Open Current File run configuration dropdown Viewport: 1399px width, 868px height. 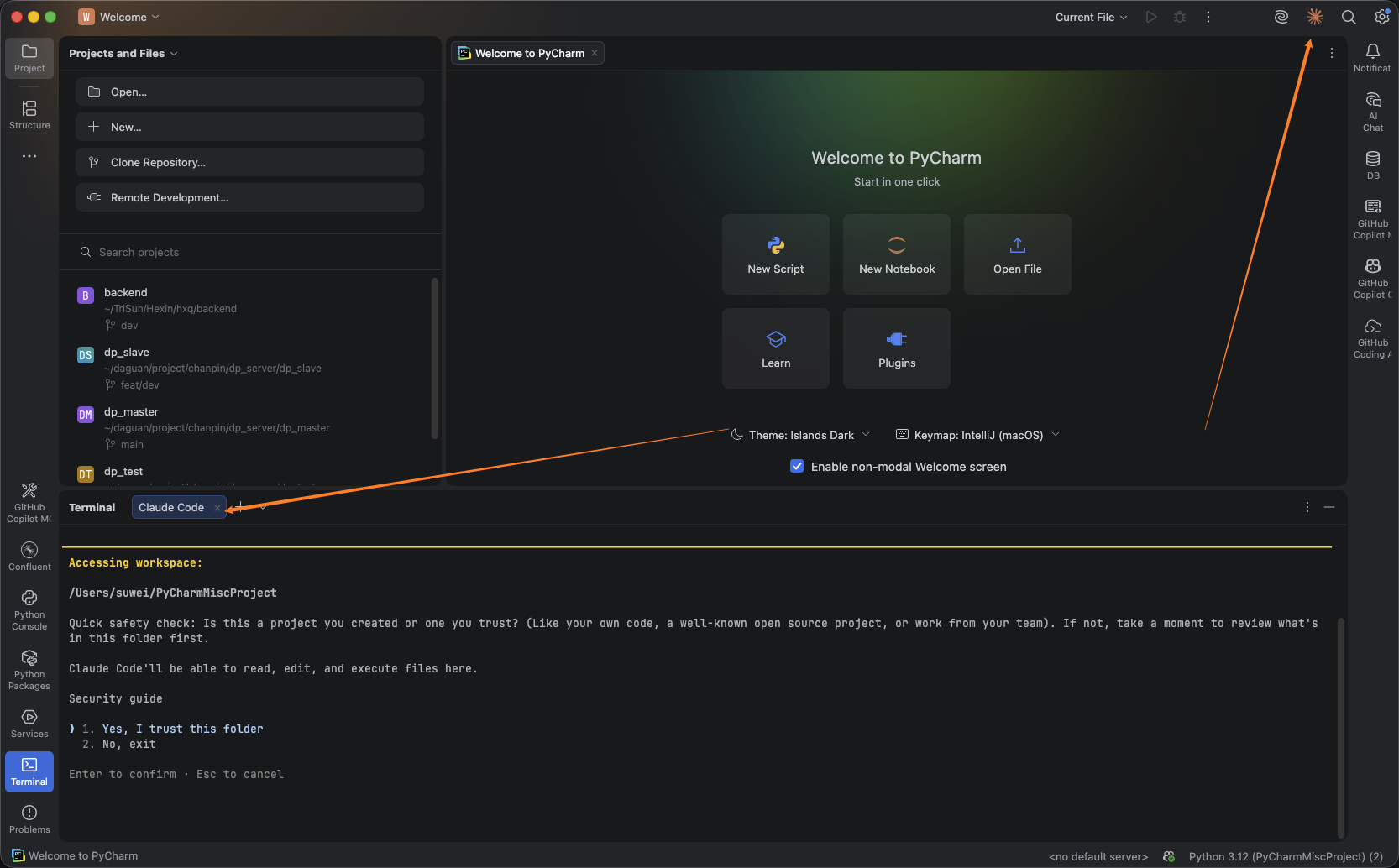tap(1091, 17)
